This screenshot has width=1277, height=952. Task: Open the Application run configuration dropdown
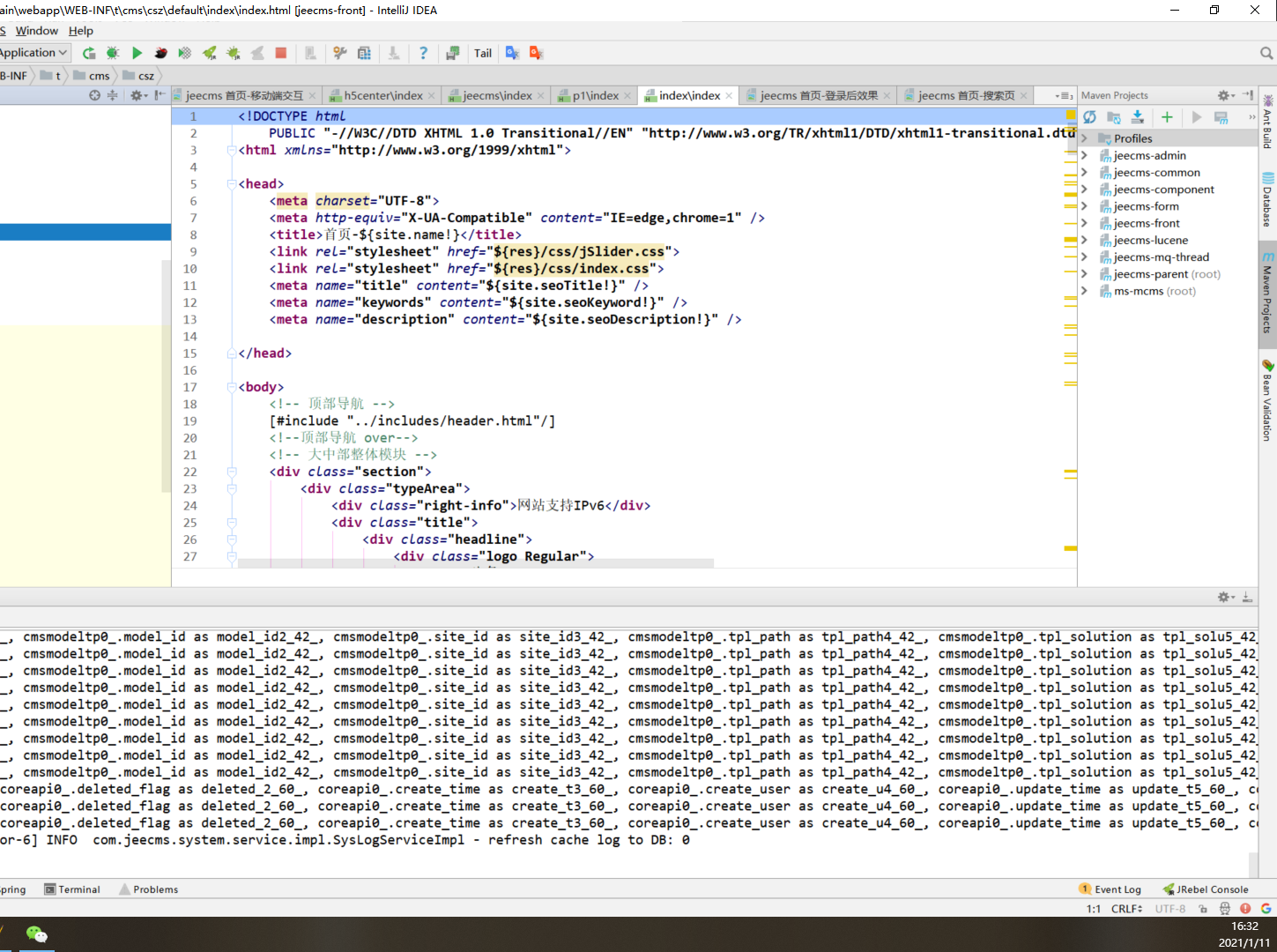(x=33, y=53)
